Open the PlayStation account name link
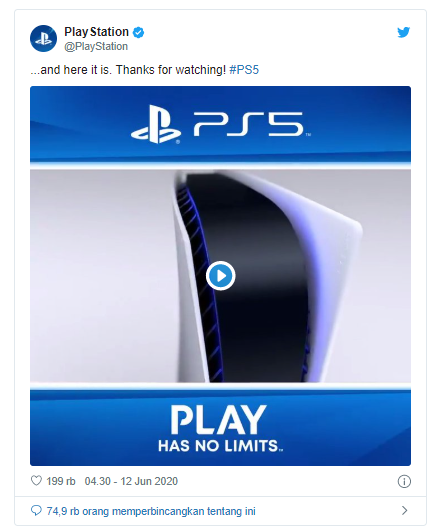Screen dimensions: 442x531 (96, 32)
